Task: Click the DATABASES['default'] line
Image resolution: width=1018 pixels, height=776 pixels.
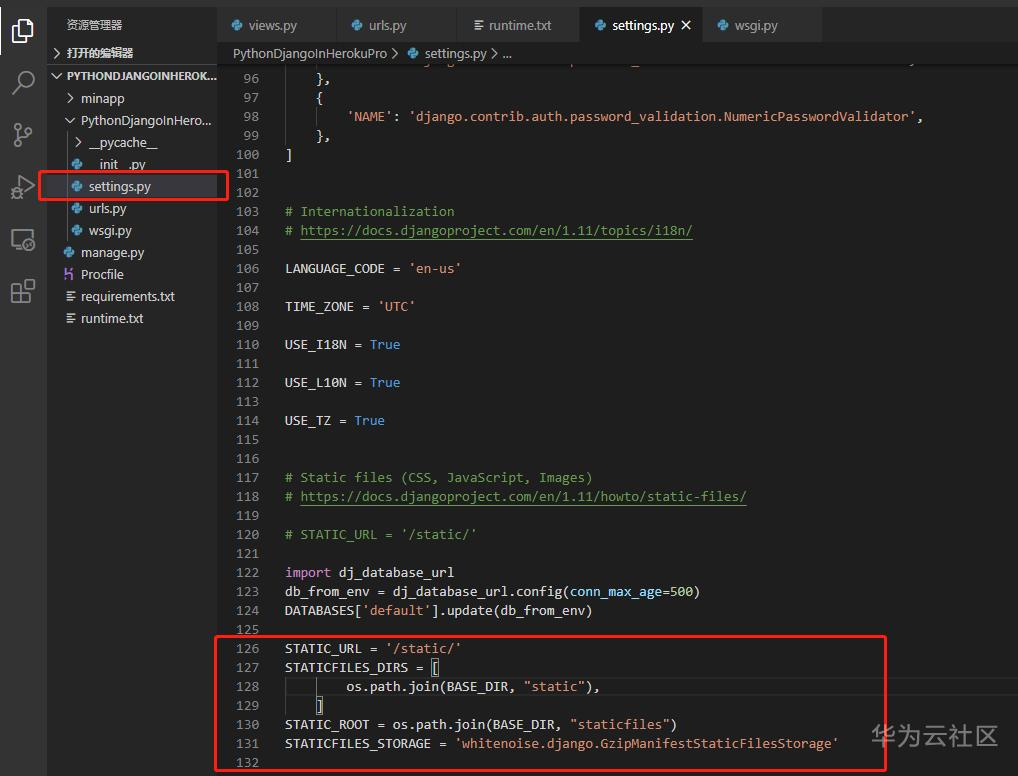Action: pyautogui.click(x=438, y=610)
